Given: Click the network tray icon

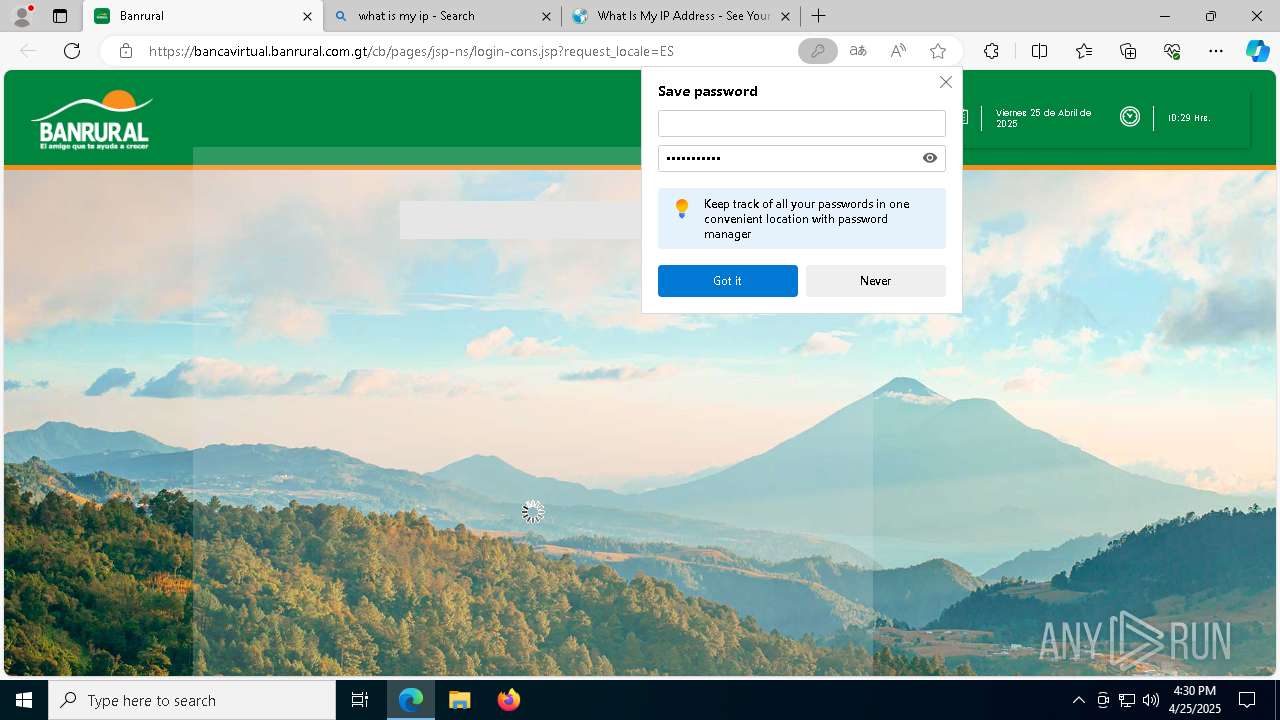Looking at the screenshot, I should 1127,700.
